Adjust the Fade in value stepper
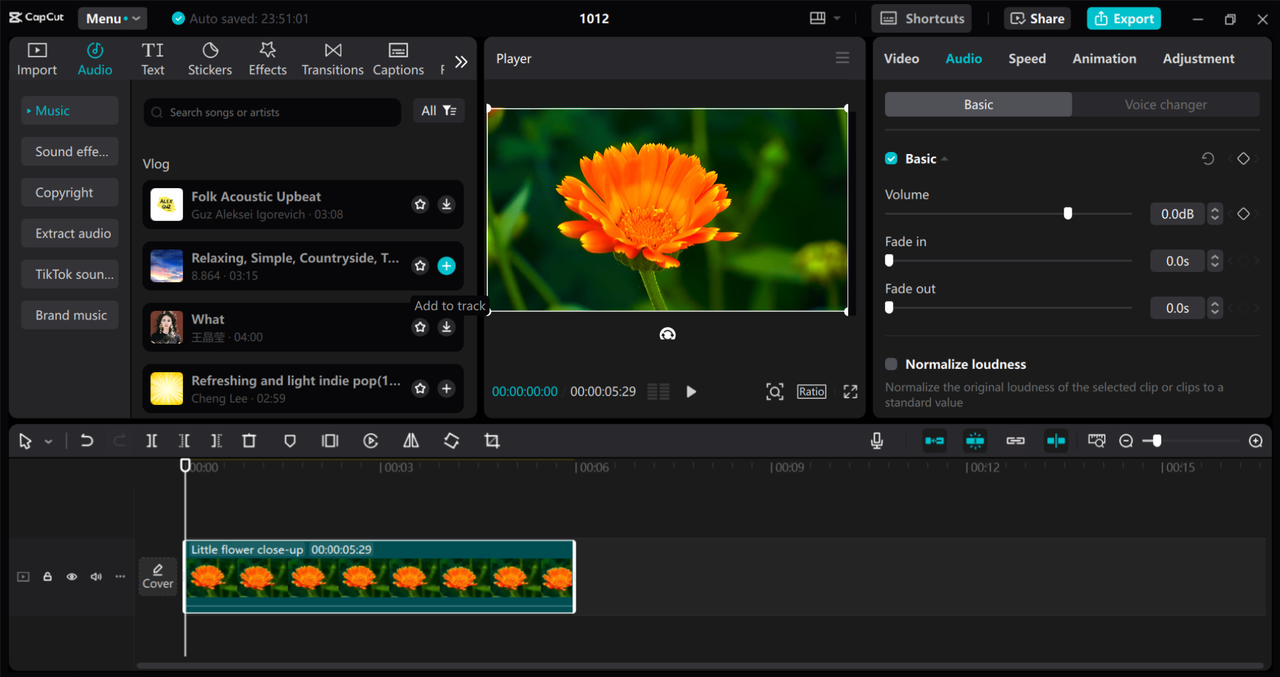This screenshot has height=677, width=1280. pyautogui.click(x=1215, y=261)
